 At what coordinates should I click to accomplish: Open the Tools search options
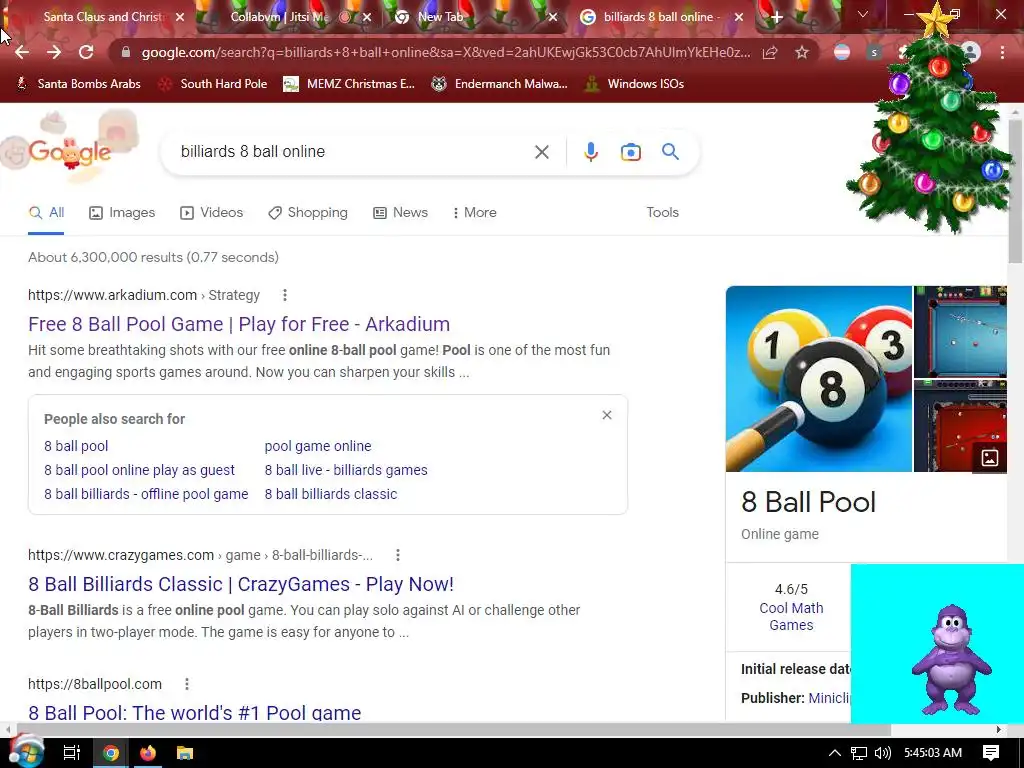click(x=662, y=213)
